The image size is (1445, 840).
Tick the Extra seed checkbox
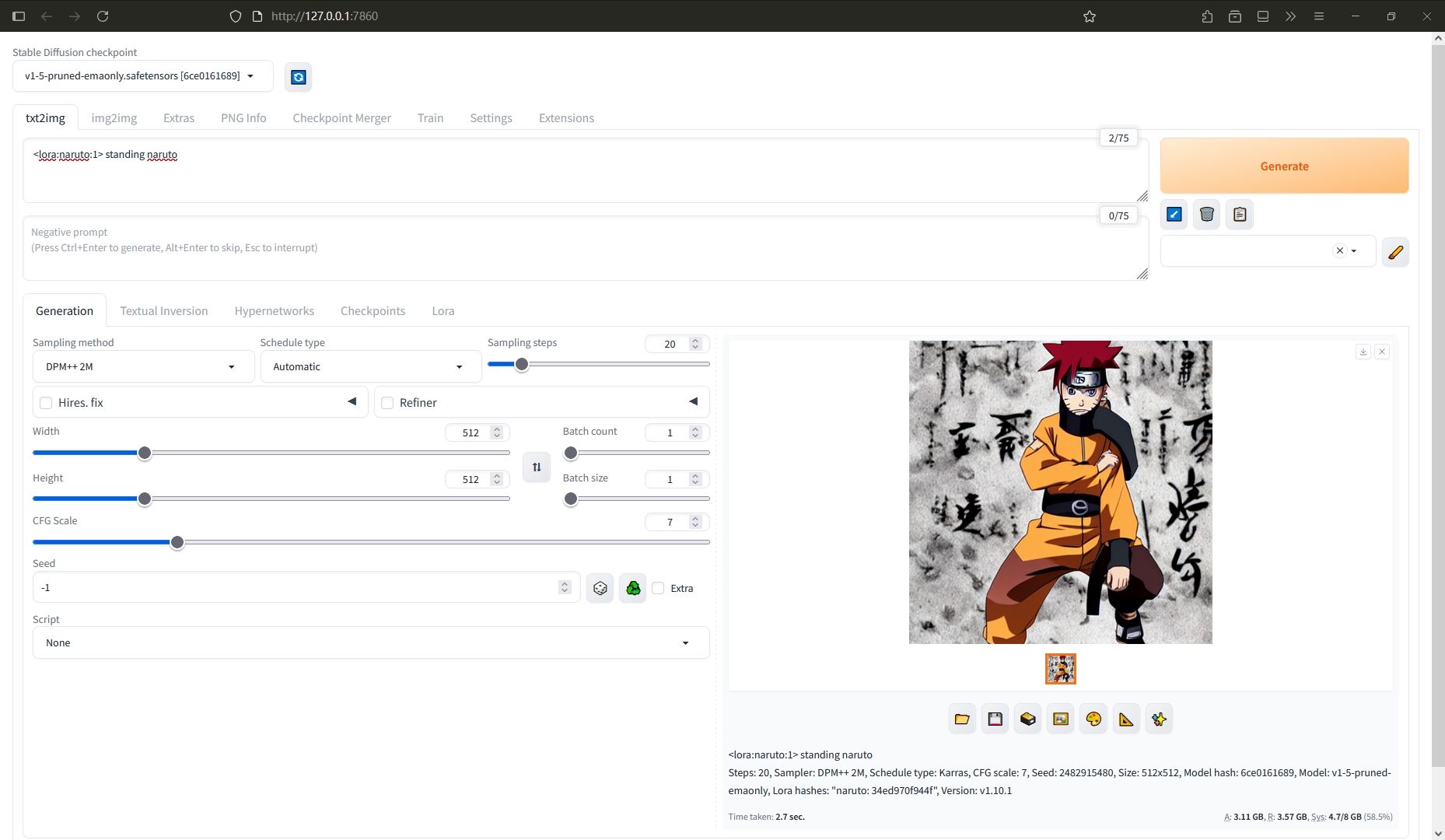(658, 588)
